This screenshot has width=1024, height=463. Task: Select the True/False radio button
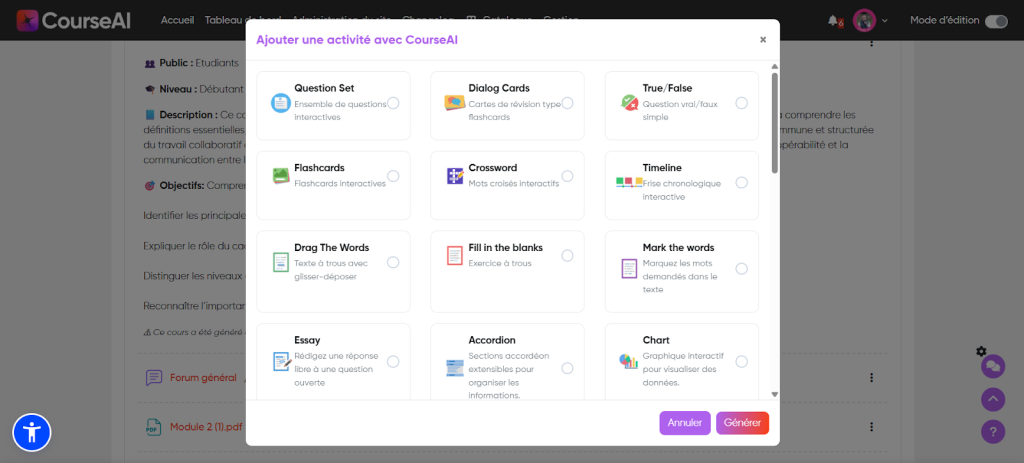741,103
